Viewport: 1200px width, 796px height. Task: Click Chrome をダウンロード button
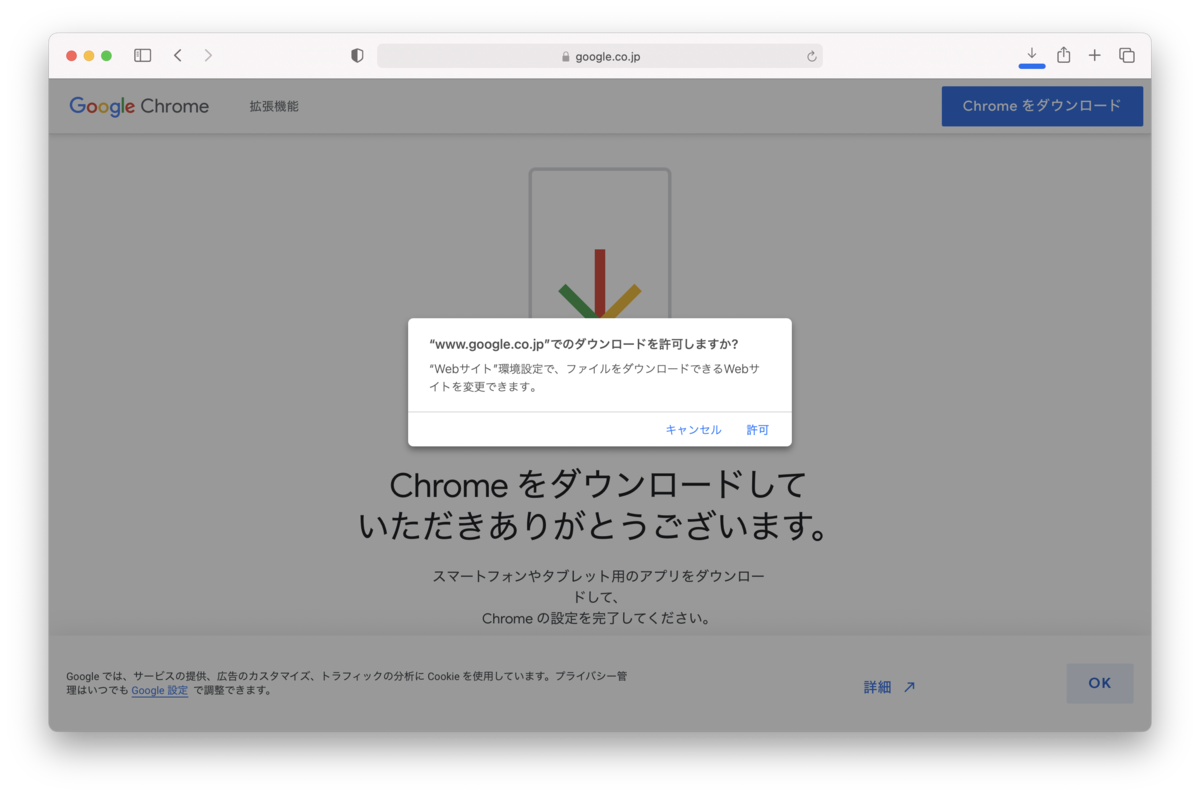[1042, 106]
